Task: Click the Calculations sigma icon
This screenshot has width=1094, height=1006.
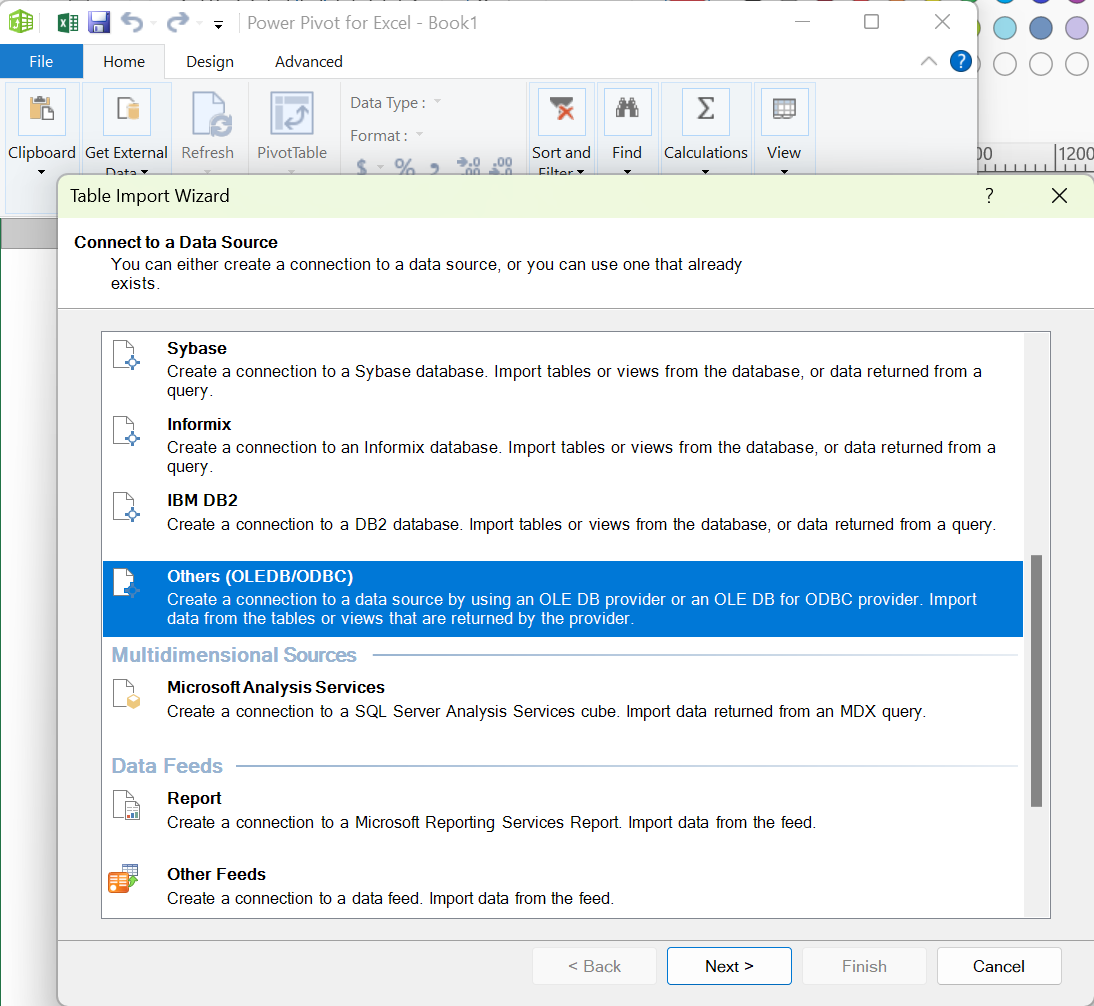Action: click(x=705, y=112)
